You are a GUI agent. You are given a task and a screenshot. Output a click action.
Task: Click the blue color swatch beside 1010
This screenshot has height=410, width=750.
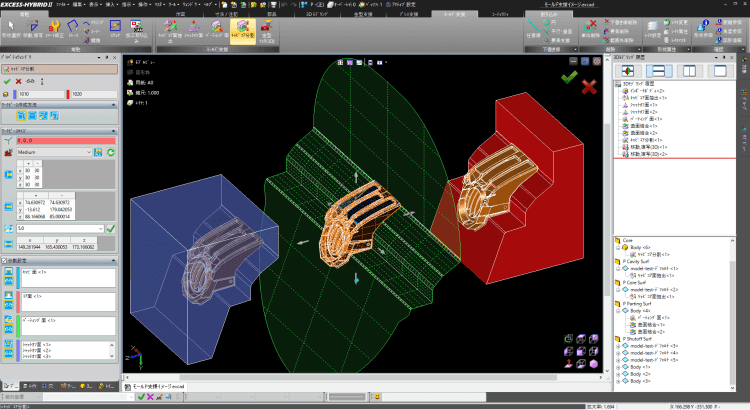(x=15, y=94)
